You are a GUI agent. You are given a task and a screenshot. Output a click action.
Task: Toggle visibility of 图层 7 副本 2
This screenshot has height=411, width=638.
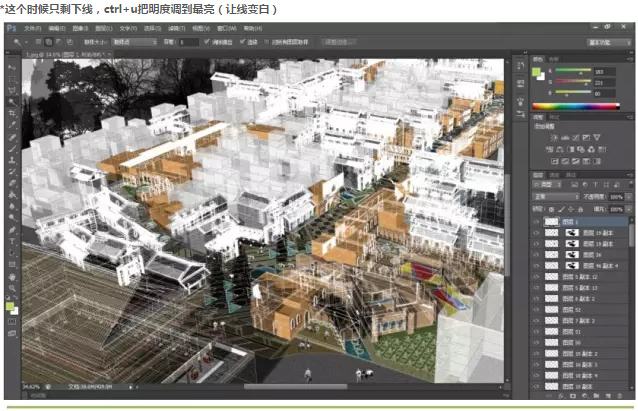[536, 321]
